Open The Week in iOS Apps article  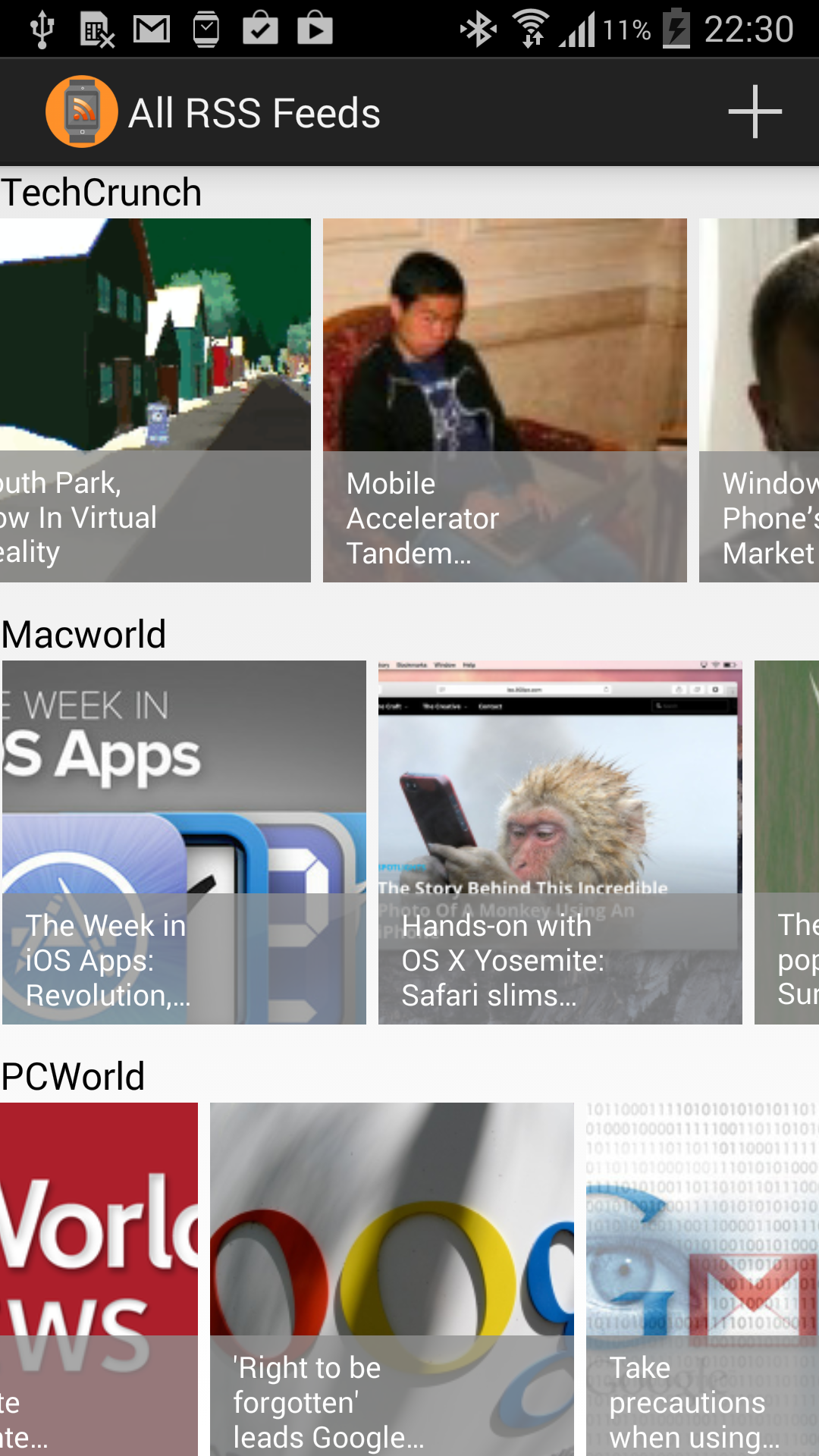point(184,843)
